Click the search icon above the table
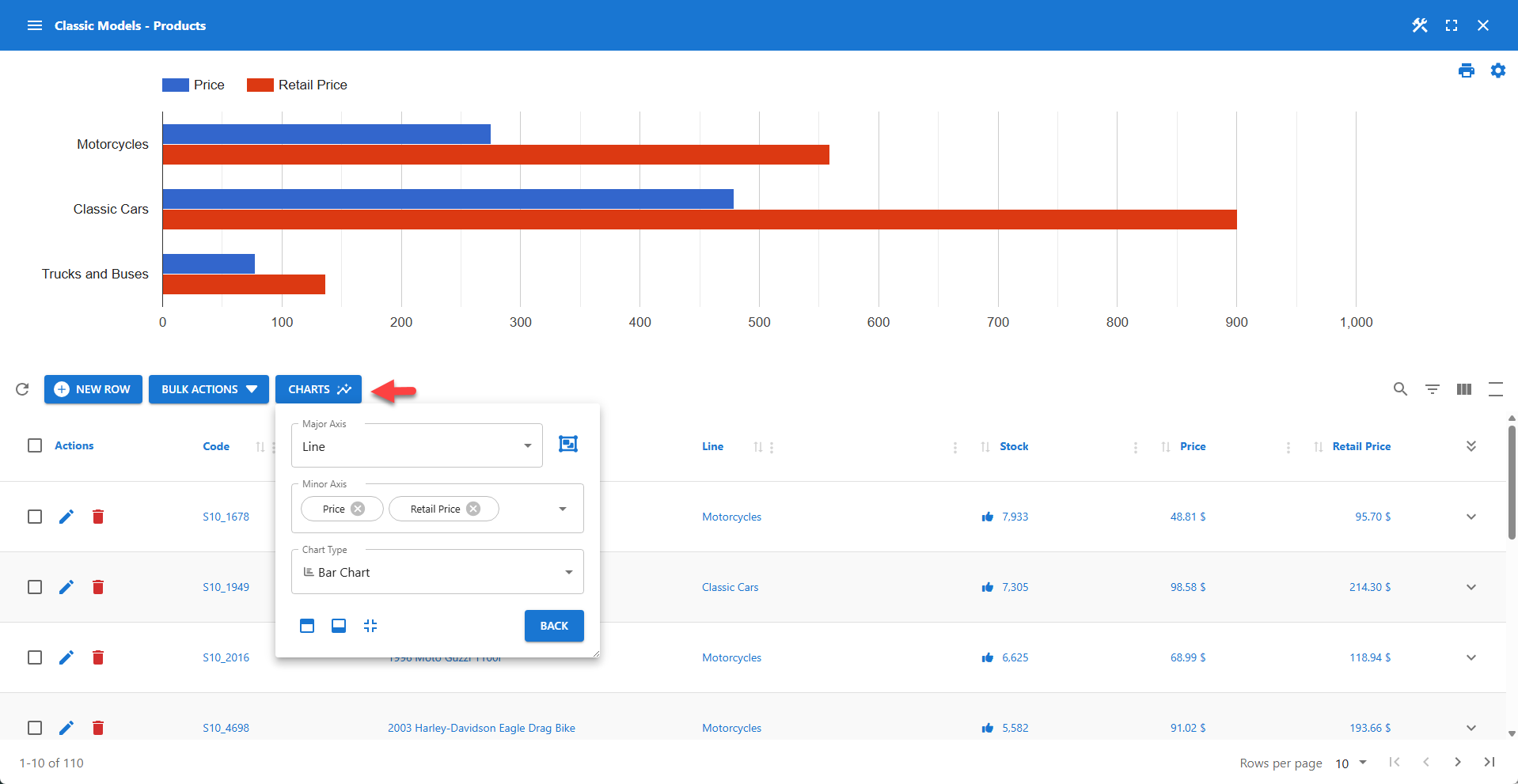 1399,389
